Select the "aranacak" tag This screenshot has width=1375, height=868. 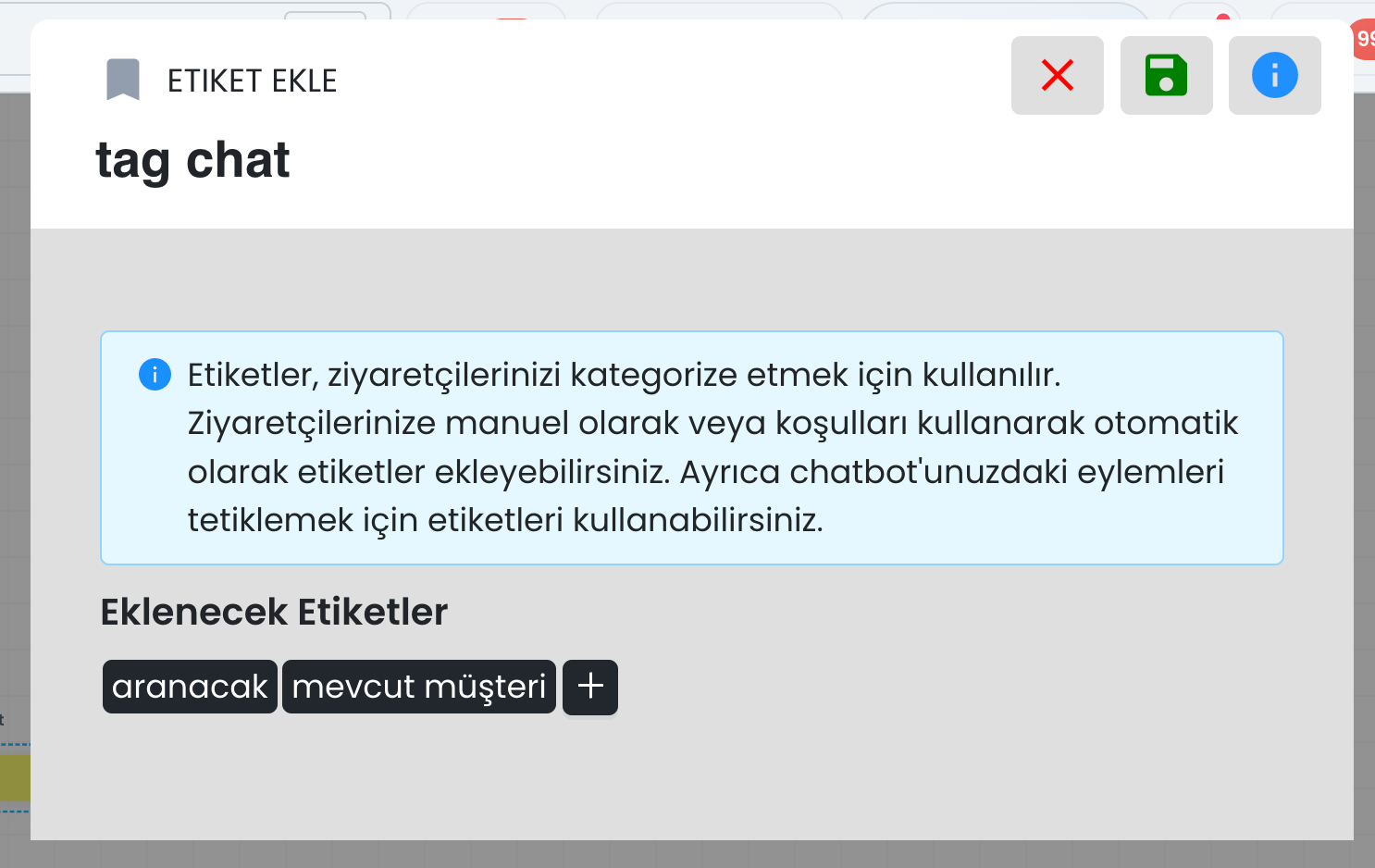190,687
